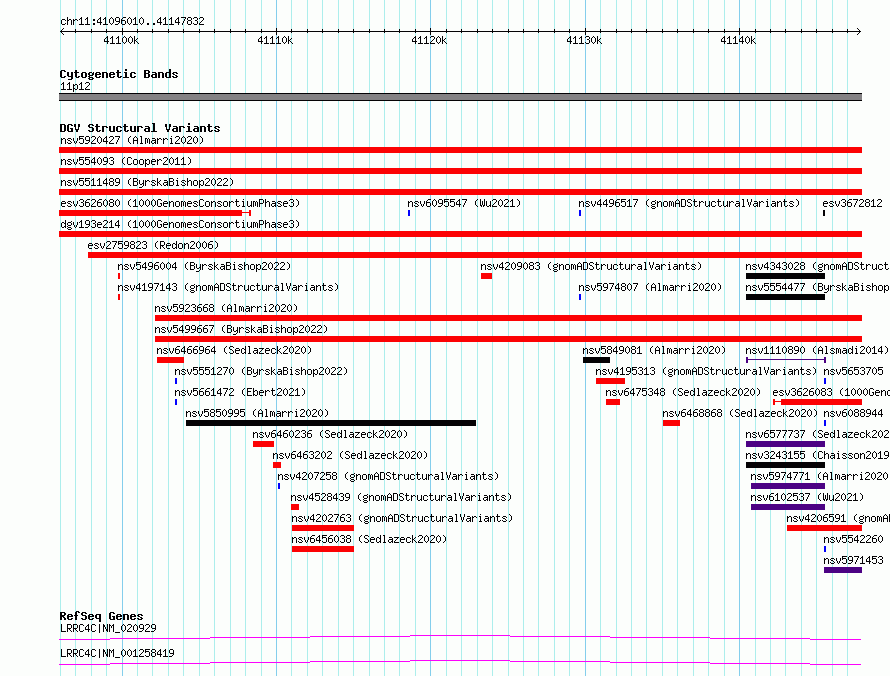This screenshot has width=890, height=676.
Task: Click red bar under nsv4209083
Action: pos(486,276)
